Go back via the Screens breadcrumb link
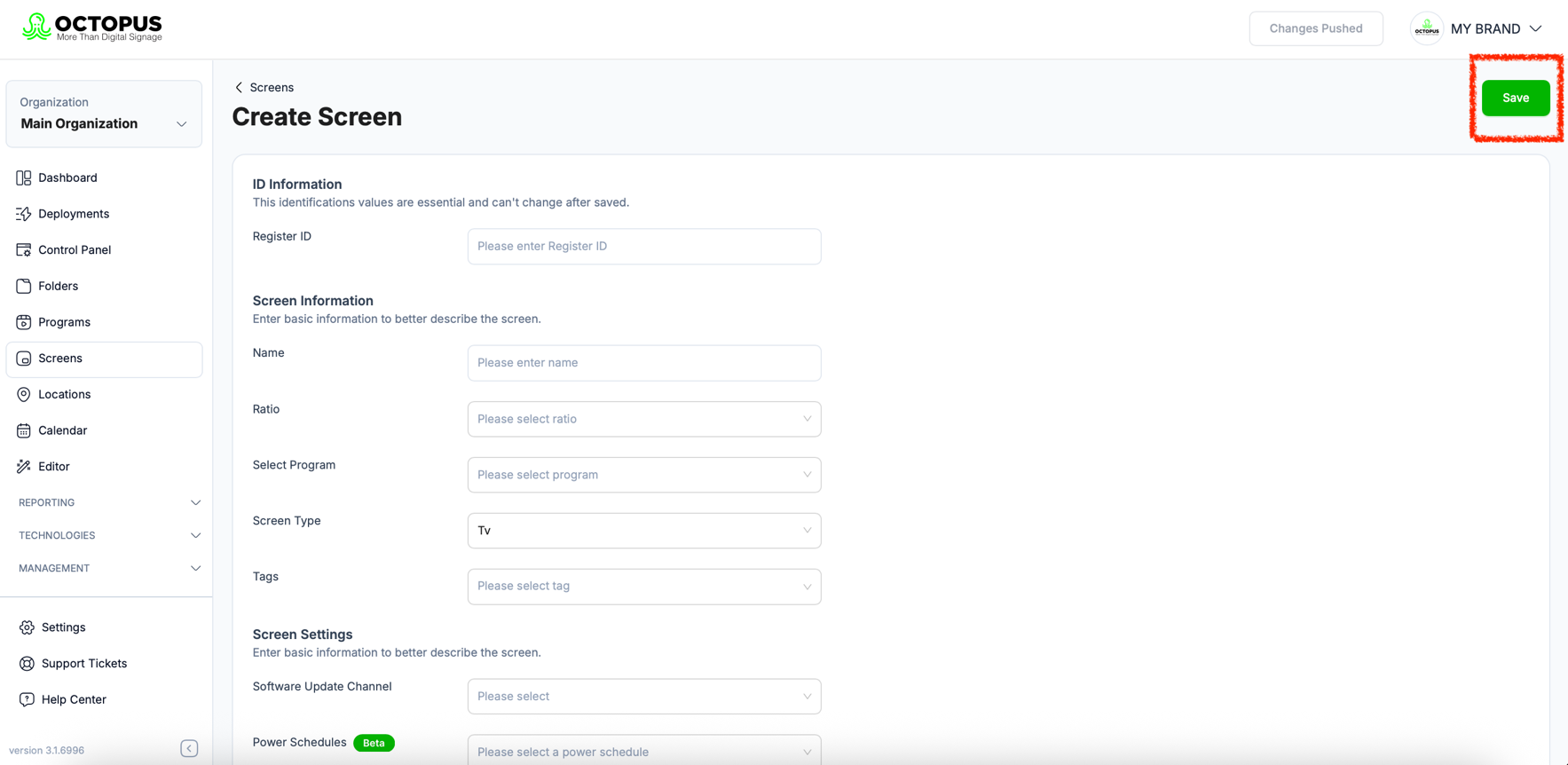This screenshot has height=765, width=1568. point(272,87)
